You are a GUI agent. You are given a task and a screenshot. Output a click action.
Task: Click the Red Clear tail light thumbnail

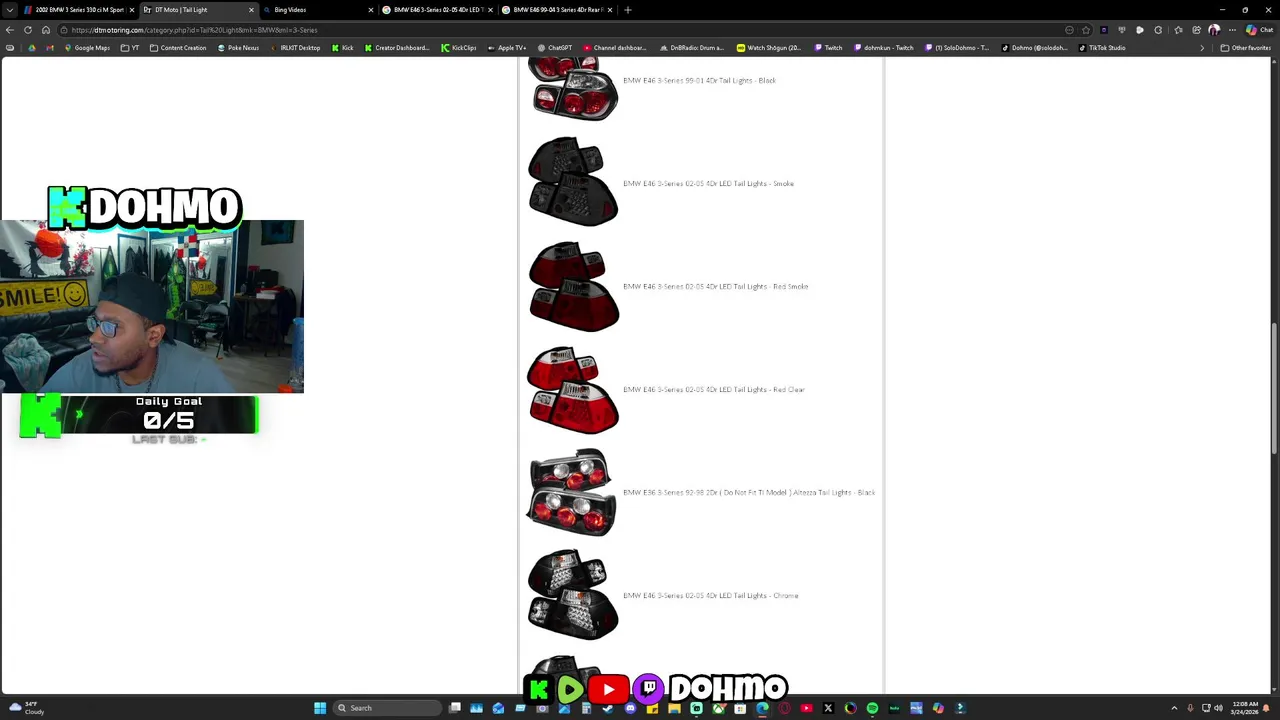[573, 390]
